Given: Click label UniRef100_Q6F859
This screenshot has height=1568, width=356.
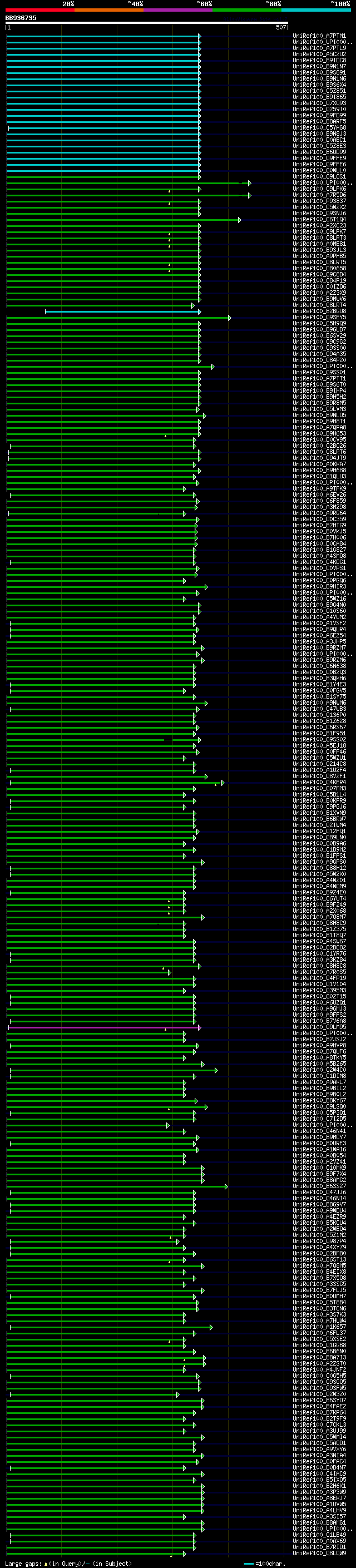Looking at the screenshot, I should 319,501.
